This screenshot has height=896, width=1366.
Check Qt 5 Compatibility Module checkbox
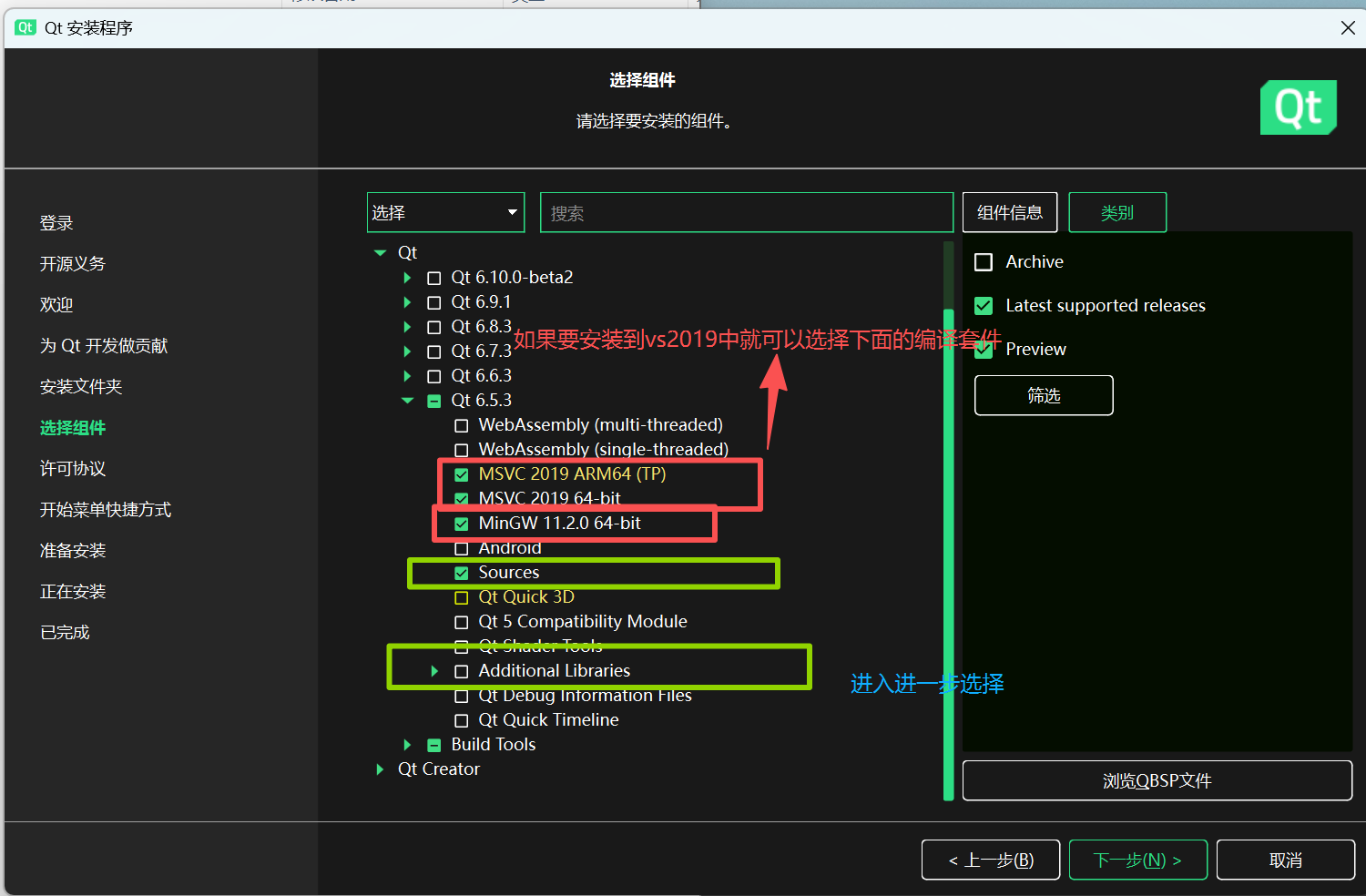point(462,622)
